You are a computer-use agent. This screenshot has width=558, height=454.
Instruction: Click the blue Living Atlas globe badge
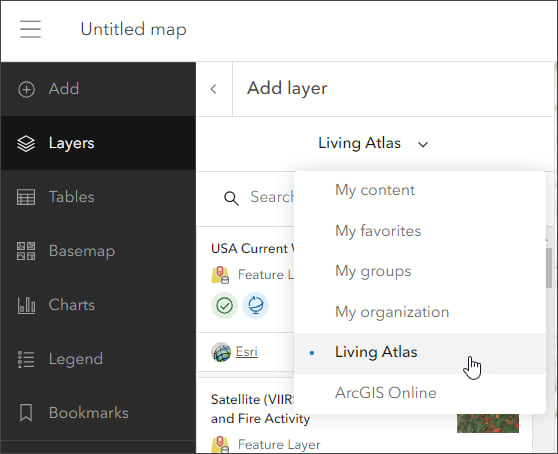pos(256,306)
